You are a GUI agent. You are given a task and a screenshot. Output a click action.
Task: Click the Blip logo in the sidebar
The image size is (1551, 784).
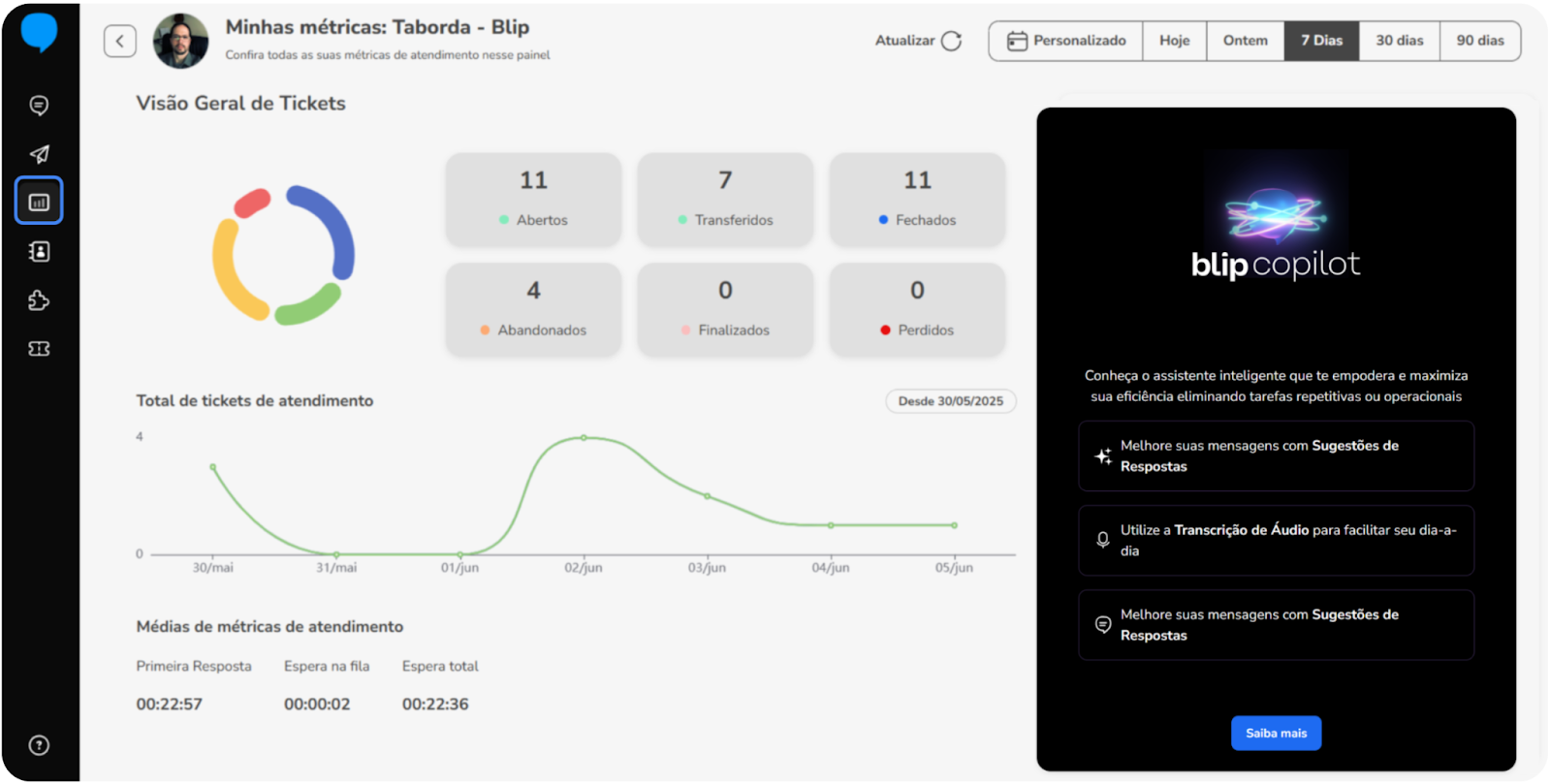coord(39,32)
